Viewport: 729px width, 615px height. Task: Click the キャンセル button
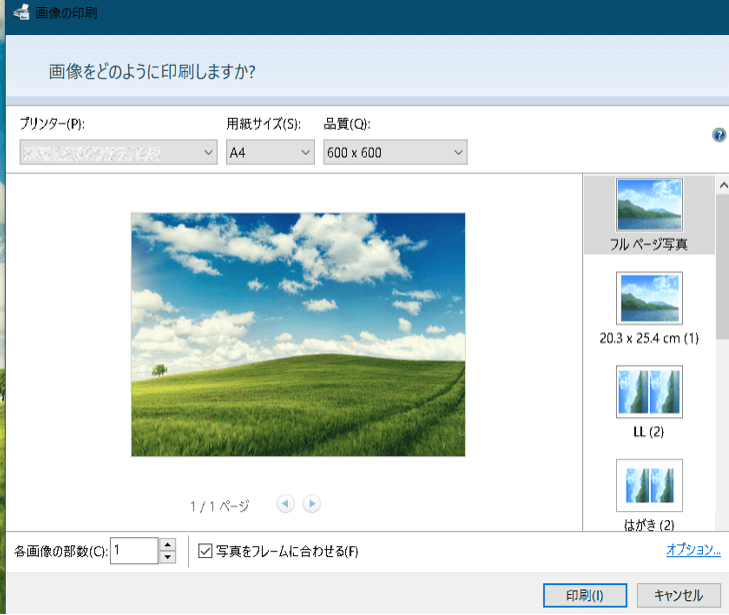coord(678,595)
